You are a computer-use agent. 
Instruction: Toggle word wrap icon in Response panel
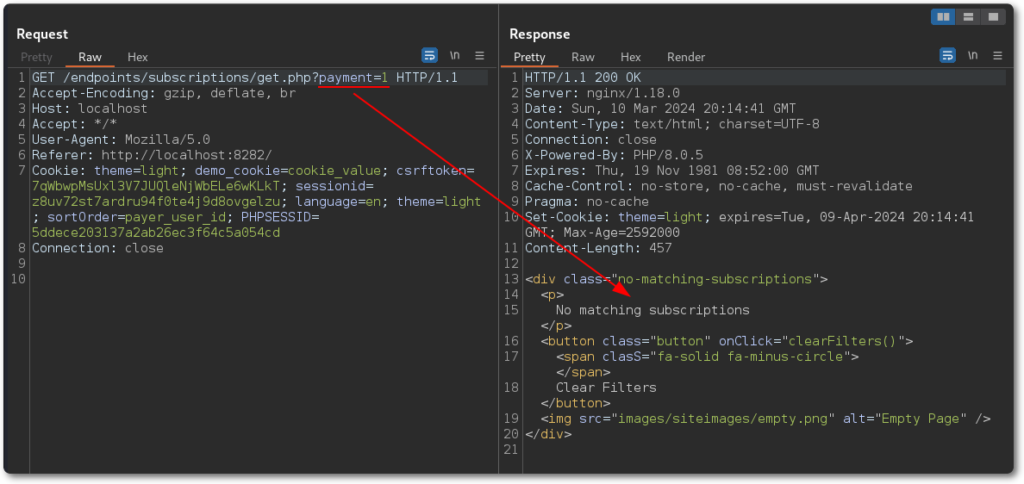pos(947,56)
